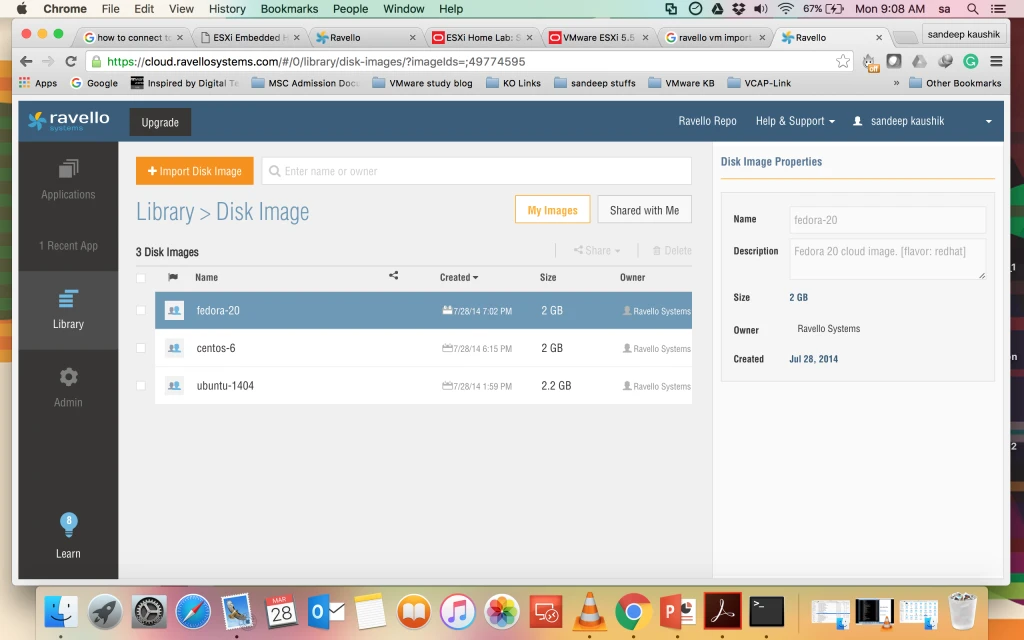1024x640 pixels.
Task: Open the Chrome hamburger menu
Action: [x=996, y=61]
